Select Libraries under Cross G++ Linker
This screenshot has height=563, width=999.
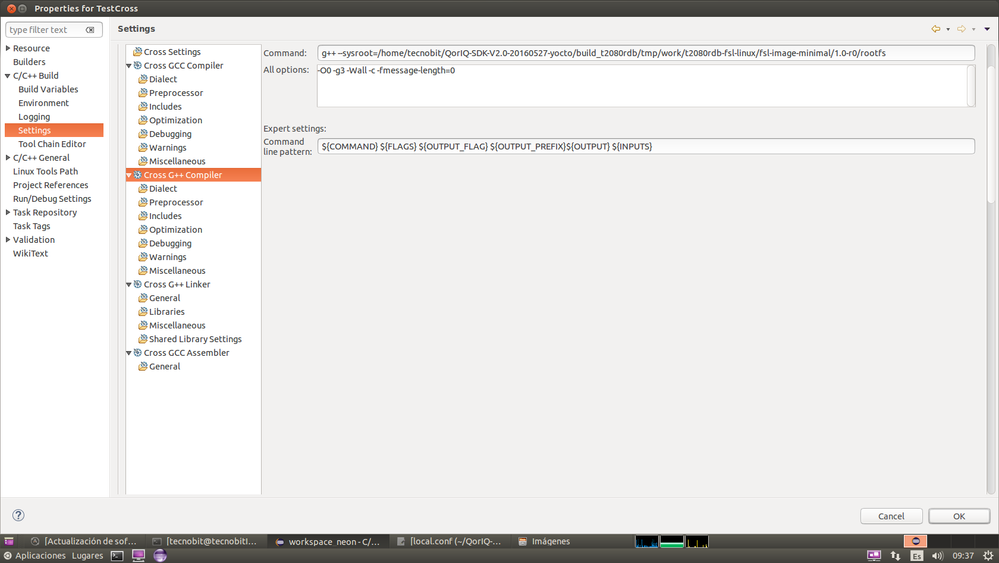[x=162, y=312]
